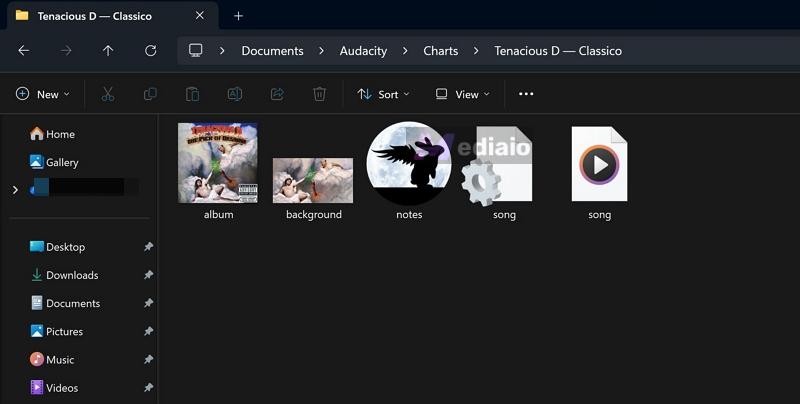
Task: Click the background file name label
Action: (314, 215)
